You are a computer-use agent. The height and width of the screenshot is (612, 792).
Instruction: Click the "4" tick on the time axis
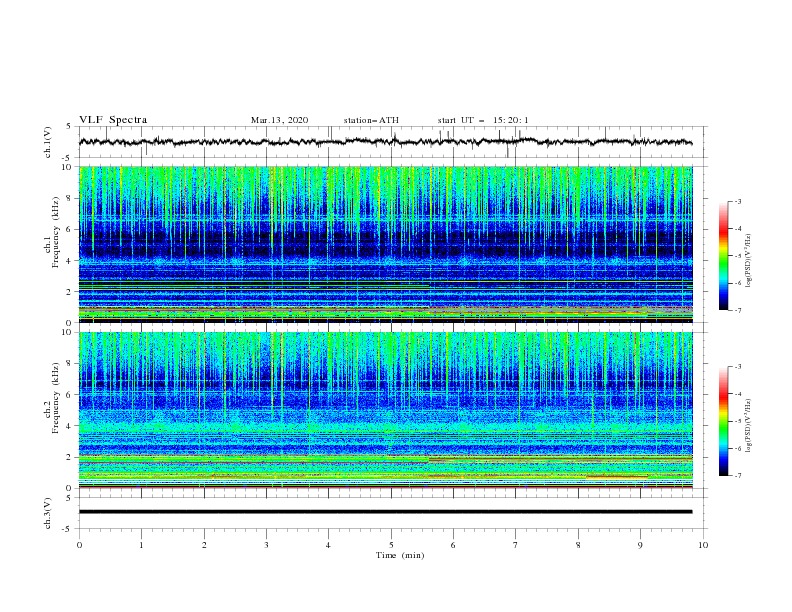click(328, 545)
